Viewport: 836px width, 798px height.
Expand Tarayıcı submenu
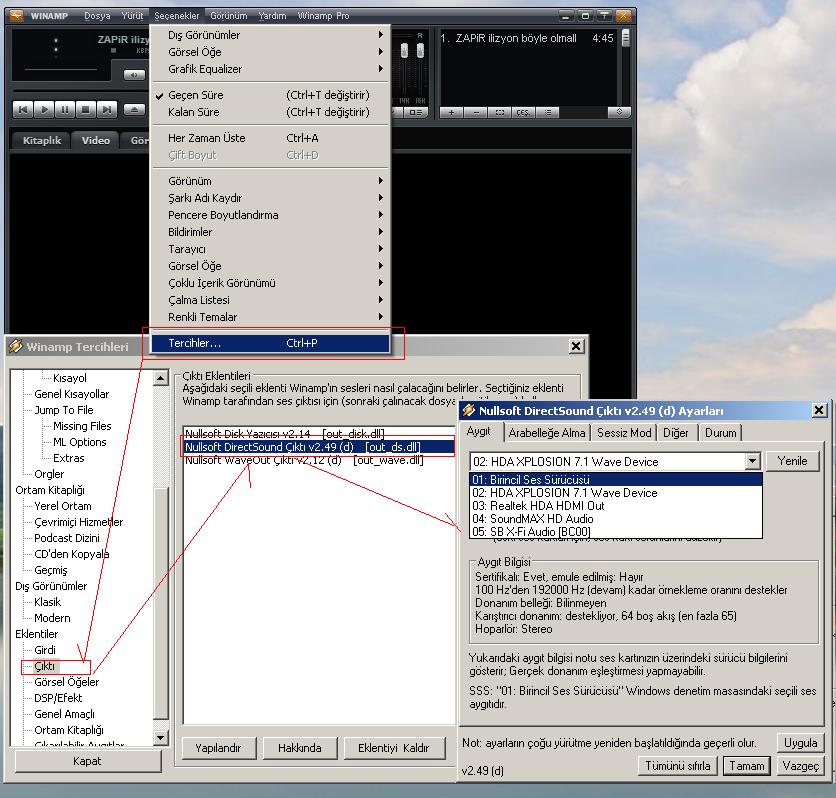click(271, 249)
